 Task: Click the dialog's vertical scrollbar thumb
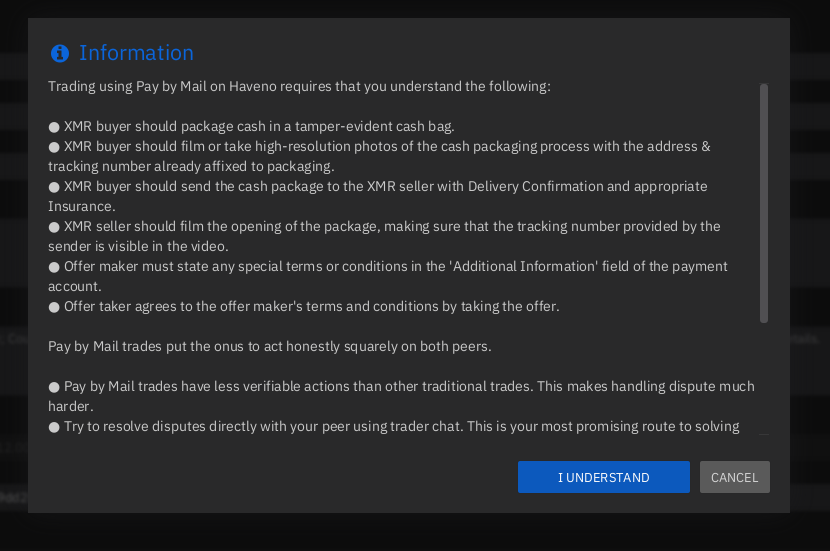coord(764,203)
